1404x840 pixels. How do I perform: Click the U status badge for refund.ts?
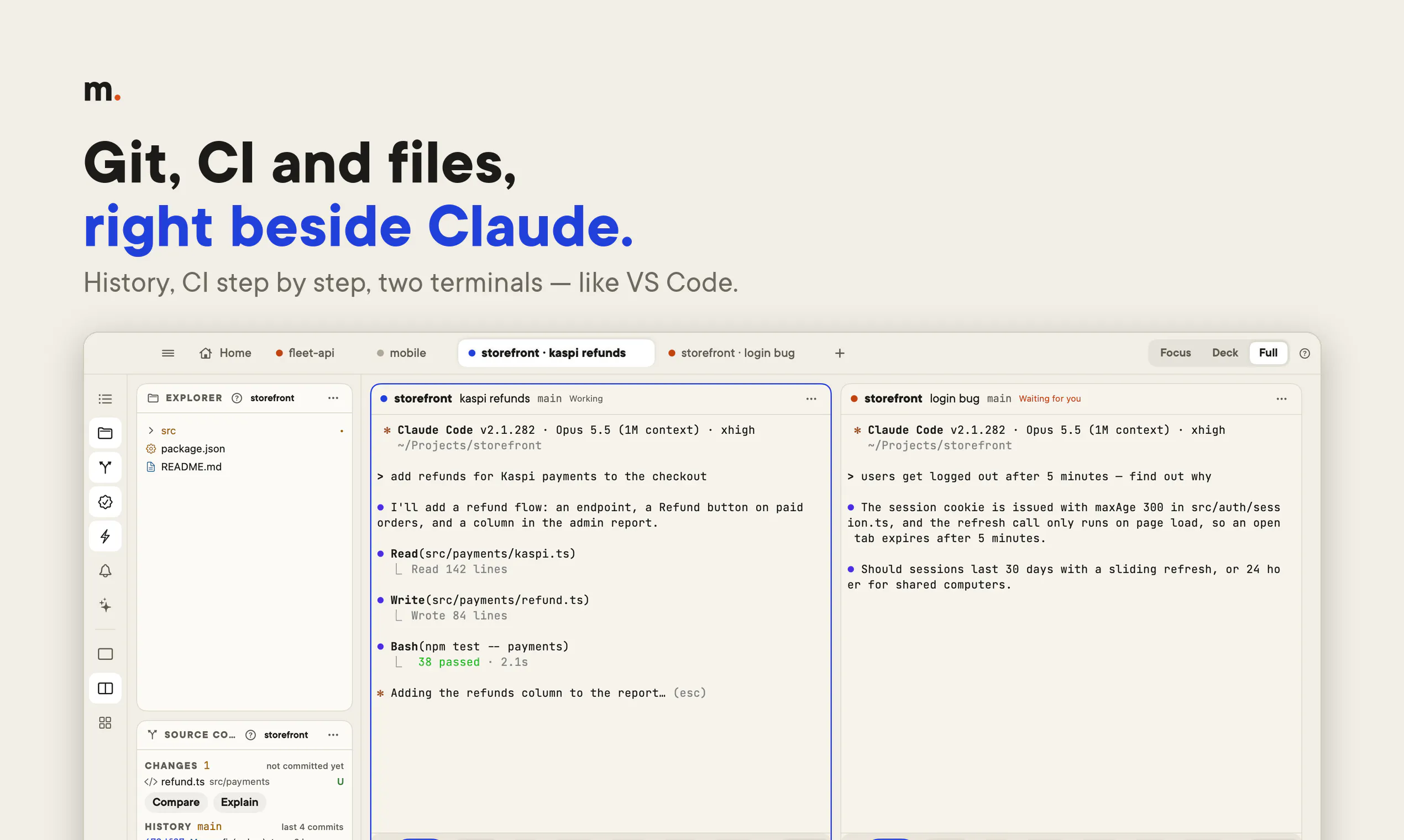tap(340, 782)
